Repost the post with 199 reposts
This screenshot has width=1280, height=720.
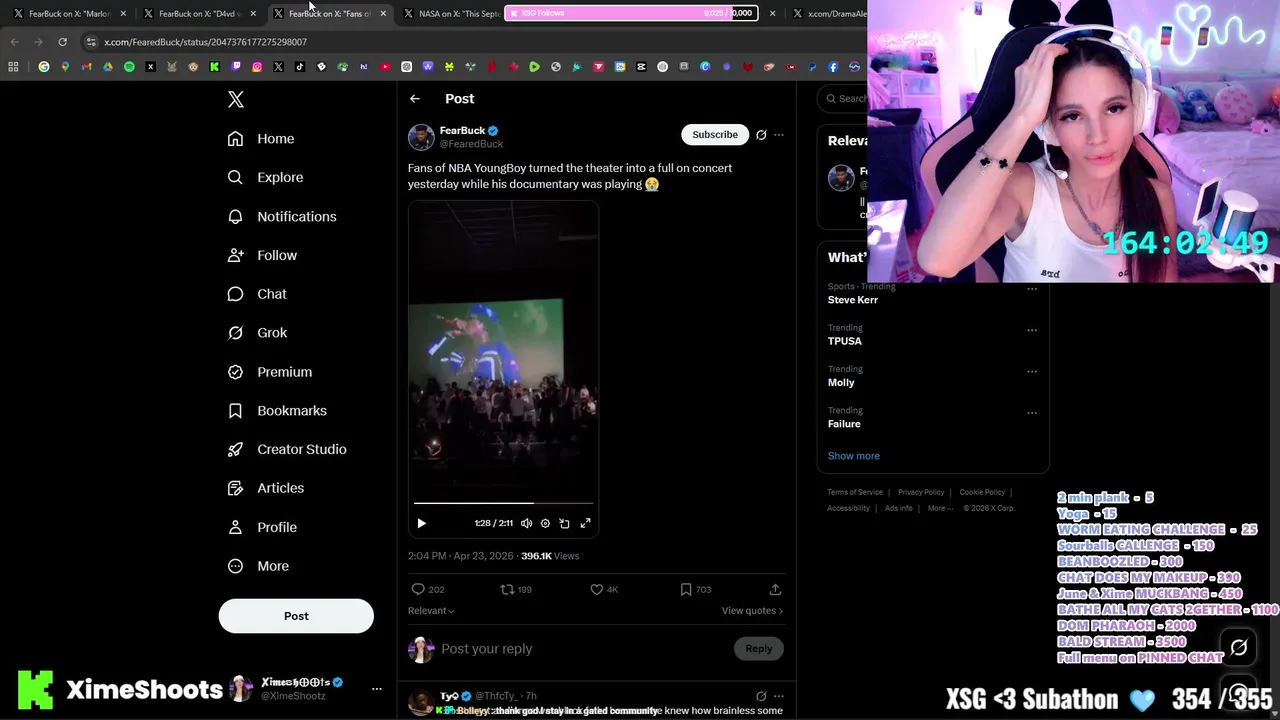(x=516, y=590)
